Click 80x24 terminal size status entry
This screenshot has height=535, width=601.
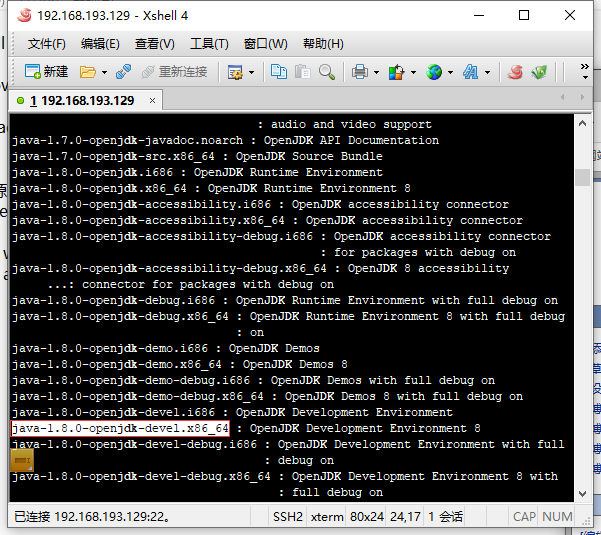coord(367,517)
